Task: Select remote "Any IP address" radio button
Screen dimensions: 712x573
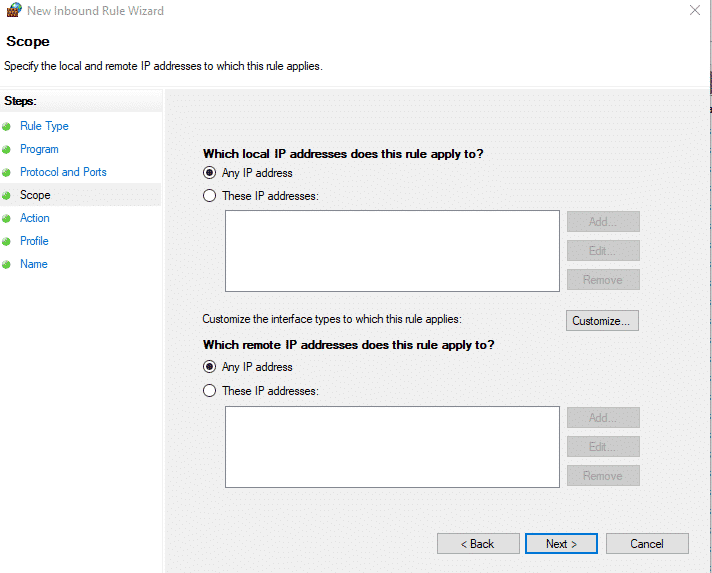Action: 209,367
